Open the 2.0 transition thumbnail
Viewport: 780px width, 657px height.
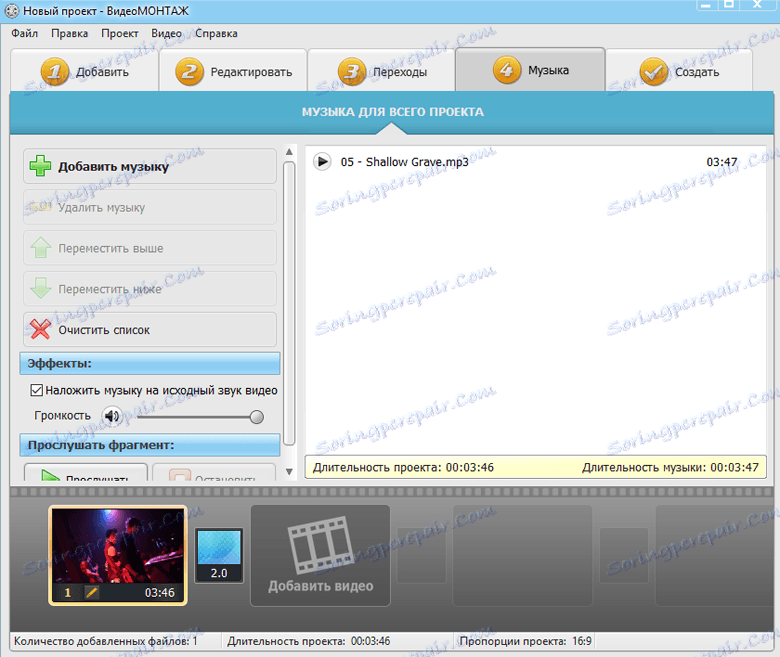pos(219,556)
